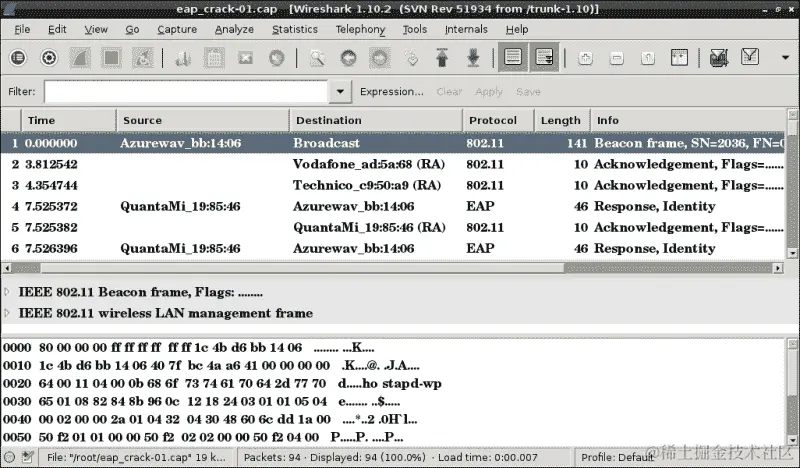Open the Edit menu
800x468 pixels.
(x=57, y=30)
